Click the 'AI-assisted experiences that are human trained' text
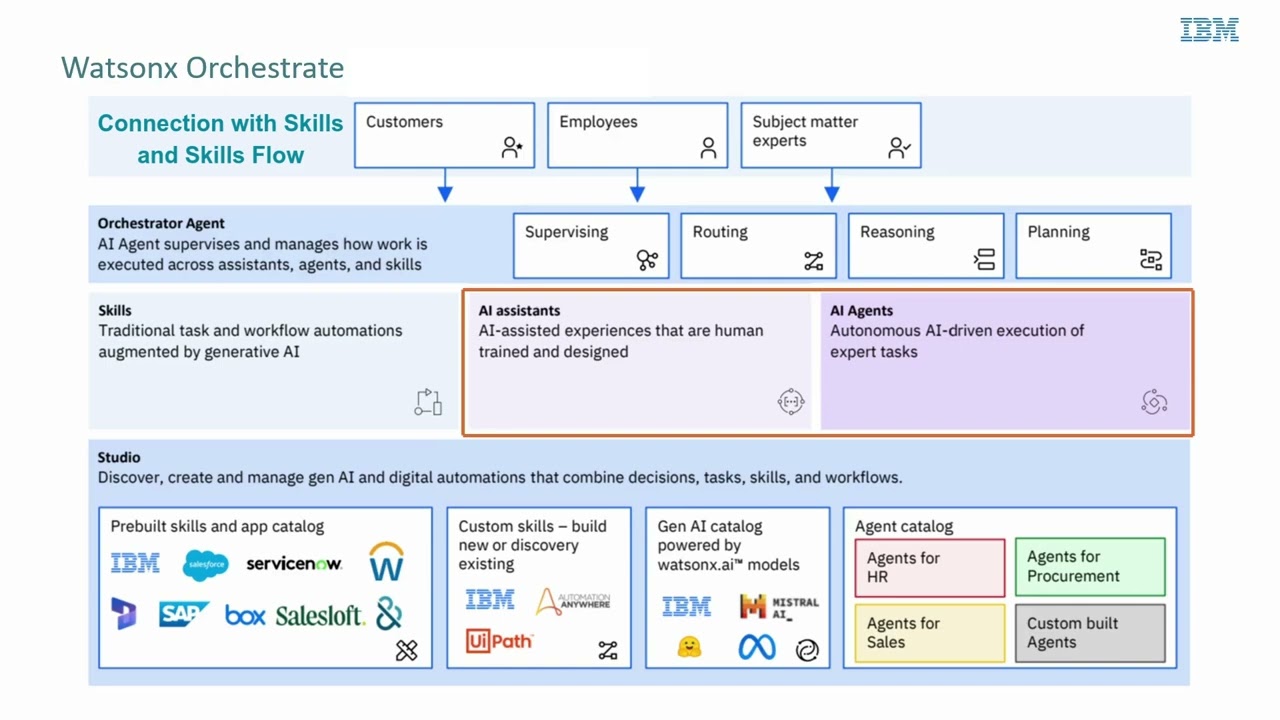The width and height of the screenshot is (1280, 720). click(620, 341)
